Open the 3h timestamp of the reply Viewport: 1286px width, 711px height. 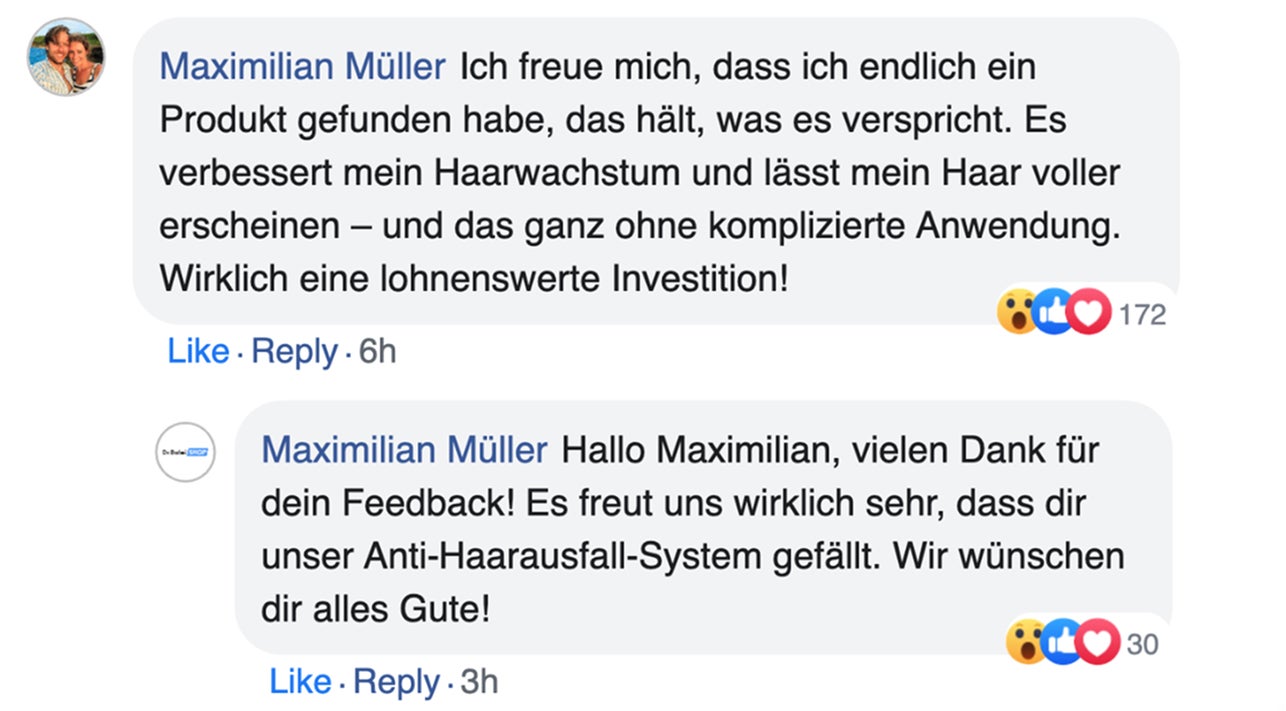pos(479,682)
